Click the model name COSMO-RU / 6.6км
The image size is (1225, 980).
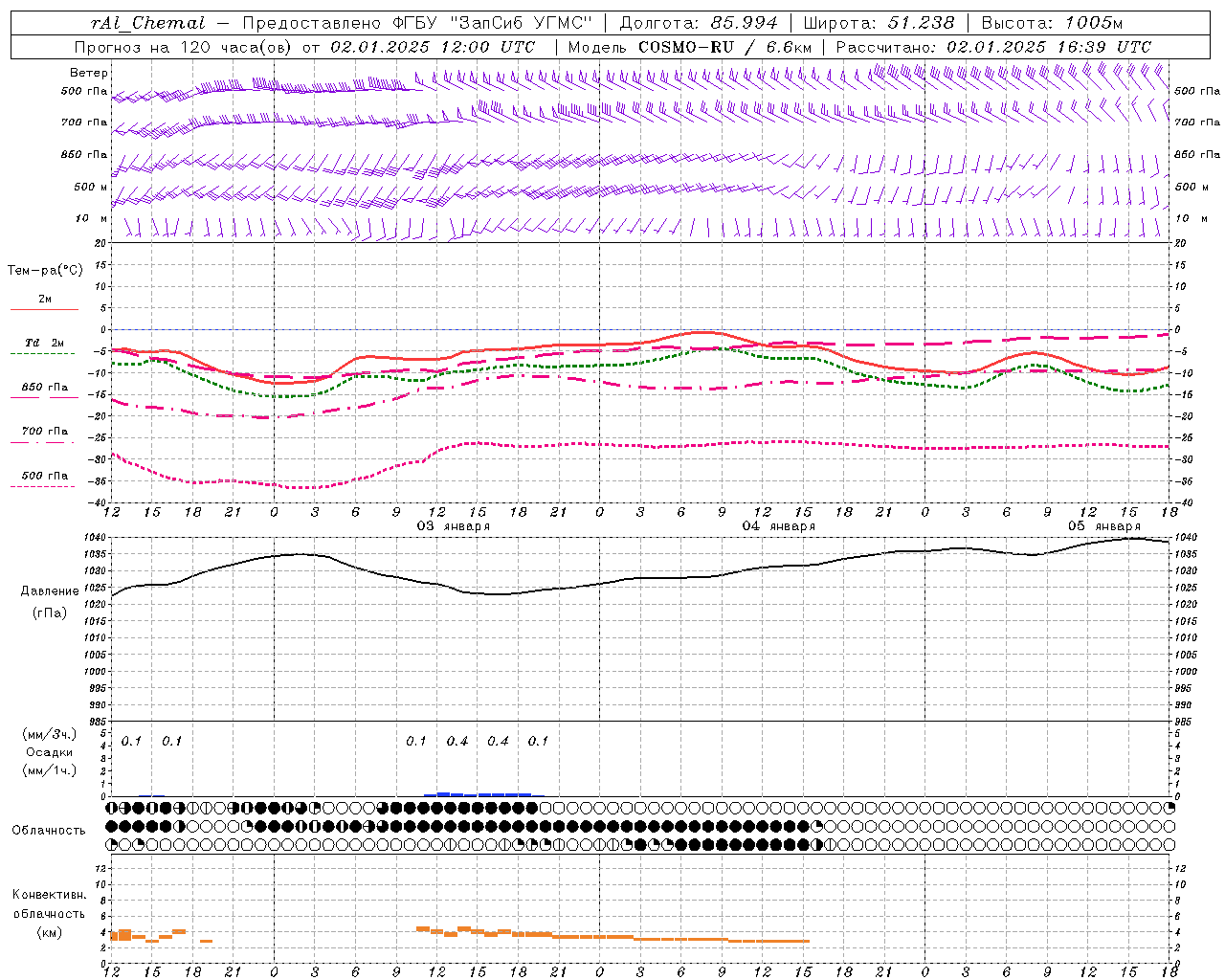click(724, 47)
